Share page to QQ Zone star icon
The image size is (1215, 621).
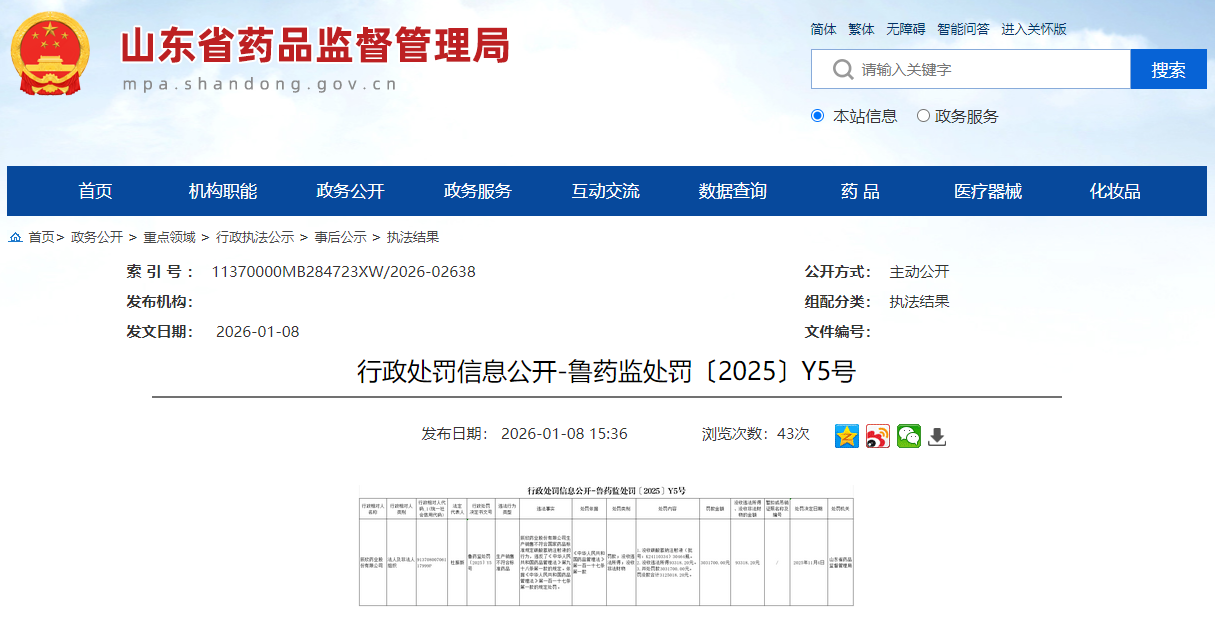847,436
